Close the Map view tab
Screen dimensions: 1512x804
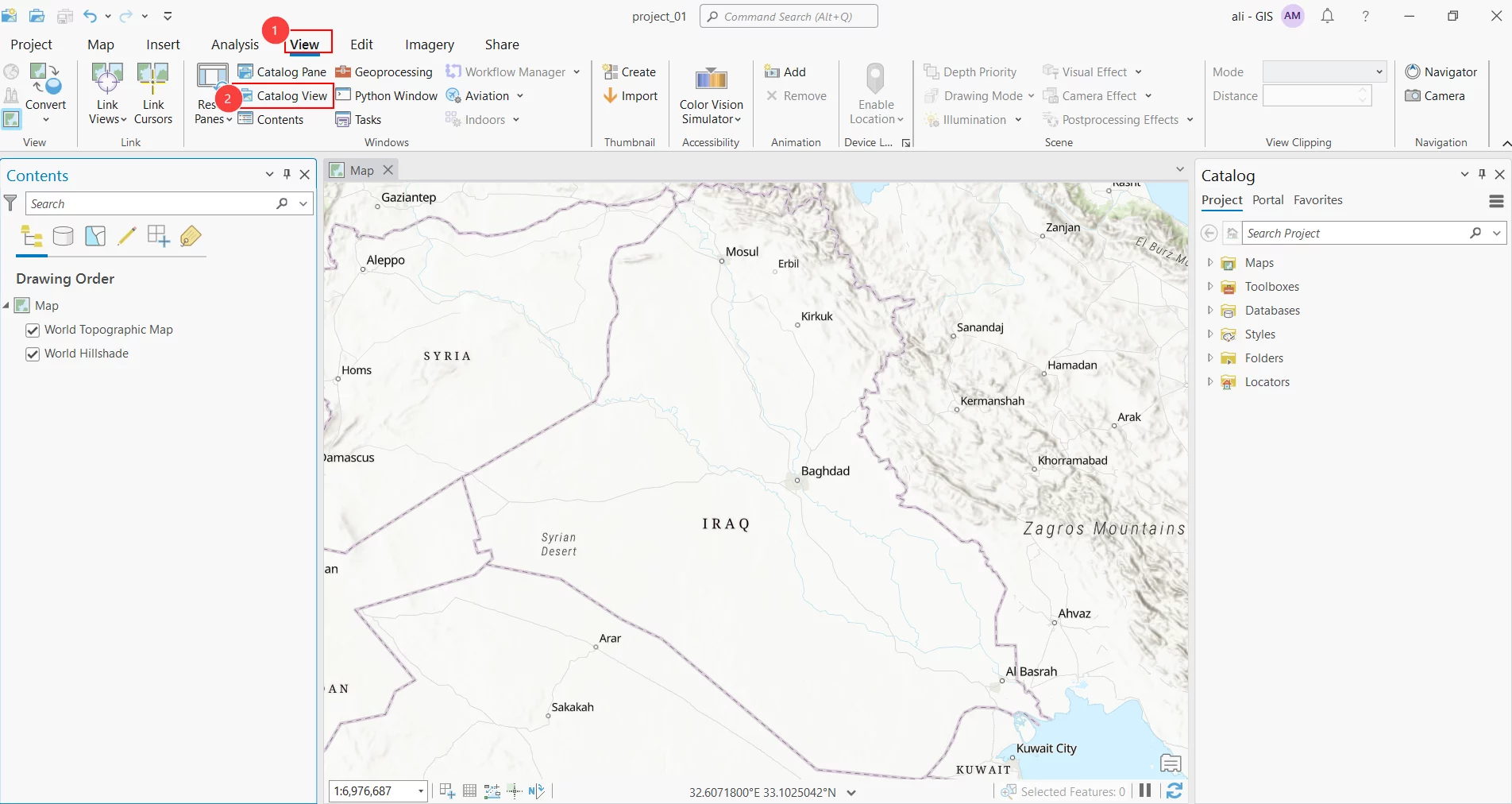click(388, 170)
